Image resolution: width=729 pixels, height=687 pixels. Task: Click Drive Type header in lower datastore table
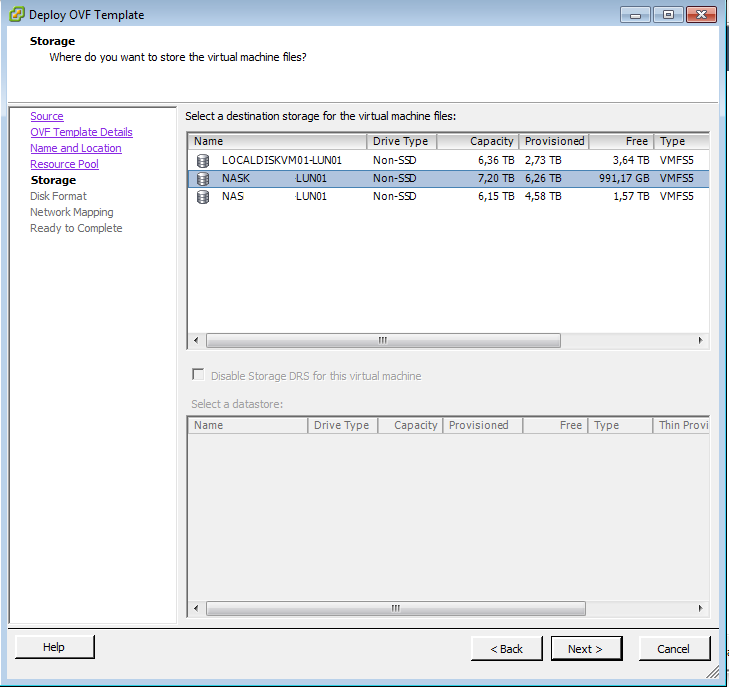coord(343,425)
